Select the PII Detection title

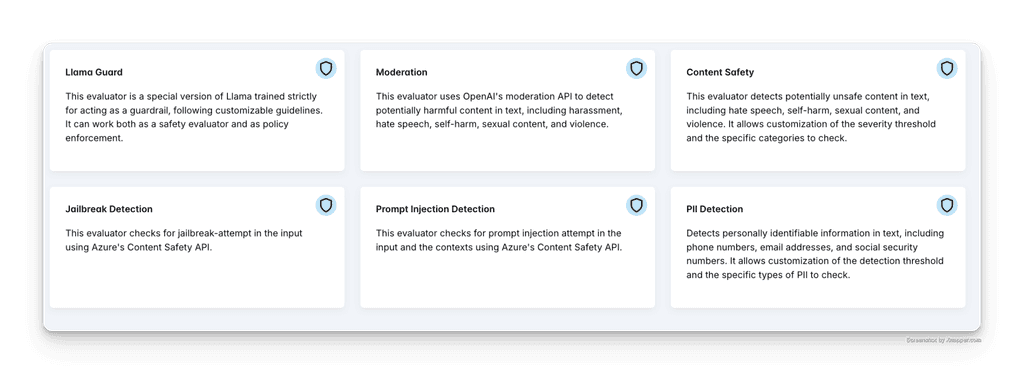point(714,209)
